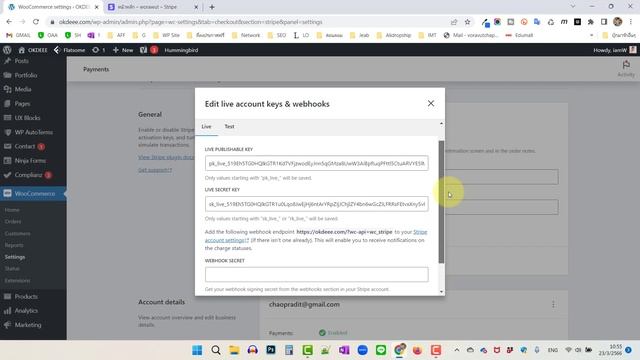Go to WooCommerce Customers submenu
The height and width of the screenshot is (360, 640).
[18, 233]
